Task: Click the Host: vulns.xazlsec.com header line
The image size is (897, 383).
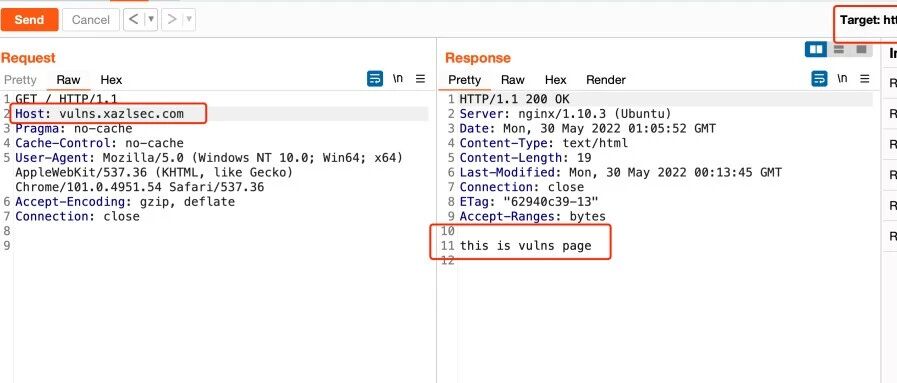Action: [100, 114]
